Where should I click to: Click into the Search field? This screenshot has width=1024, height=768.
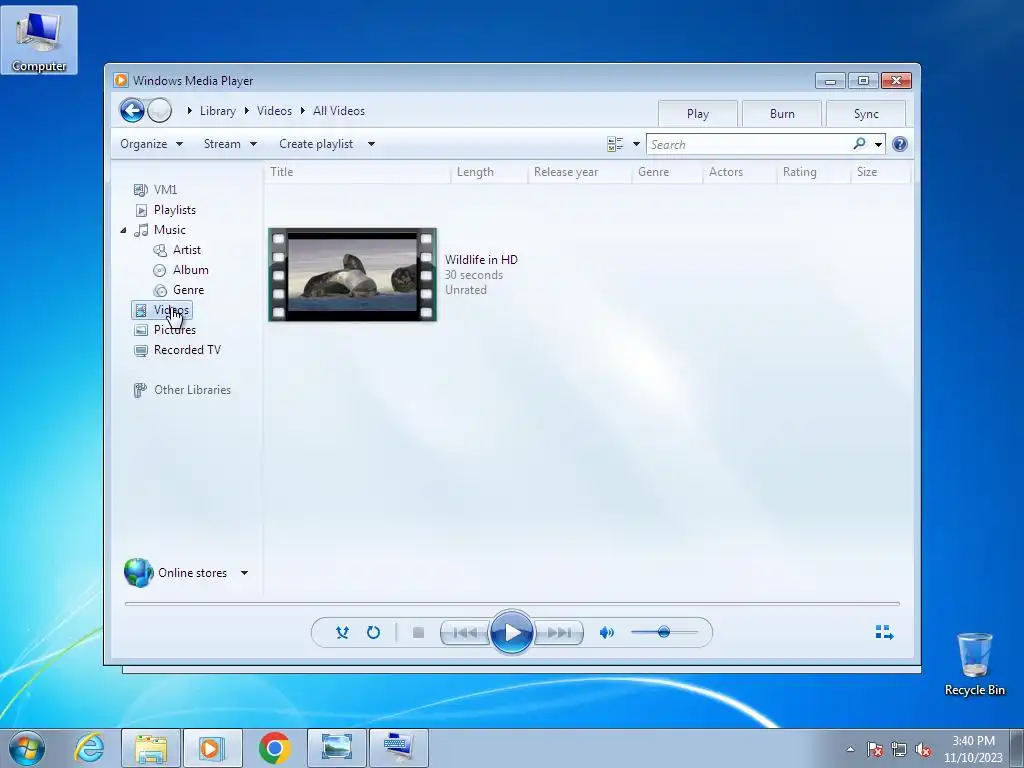point(750,144)
